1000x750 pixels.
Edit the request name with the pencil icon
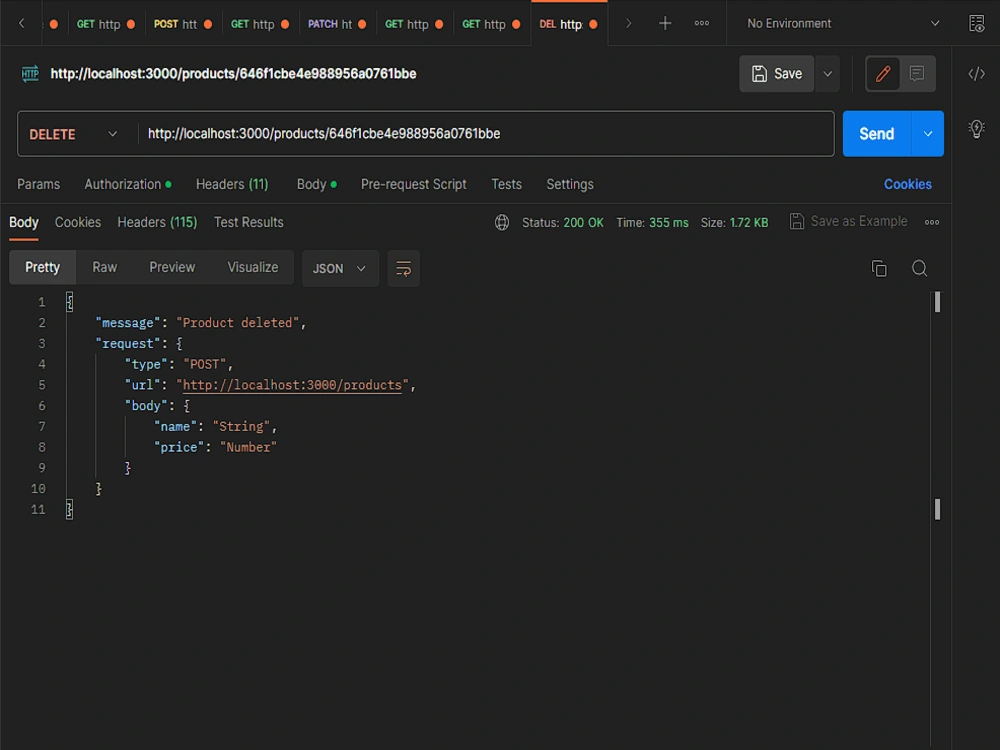(x=882, y=73)
